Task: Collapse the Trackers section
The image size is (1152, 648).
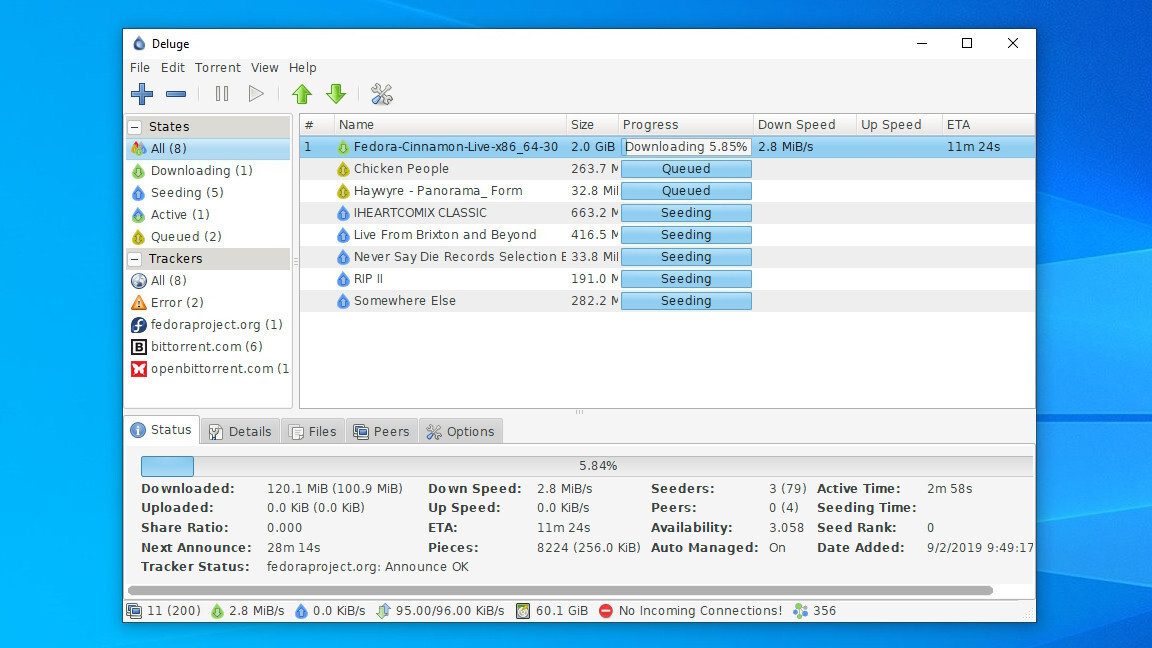Action: [135, 259]
